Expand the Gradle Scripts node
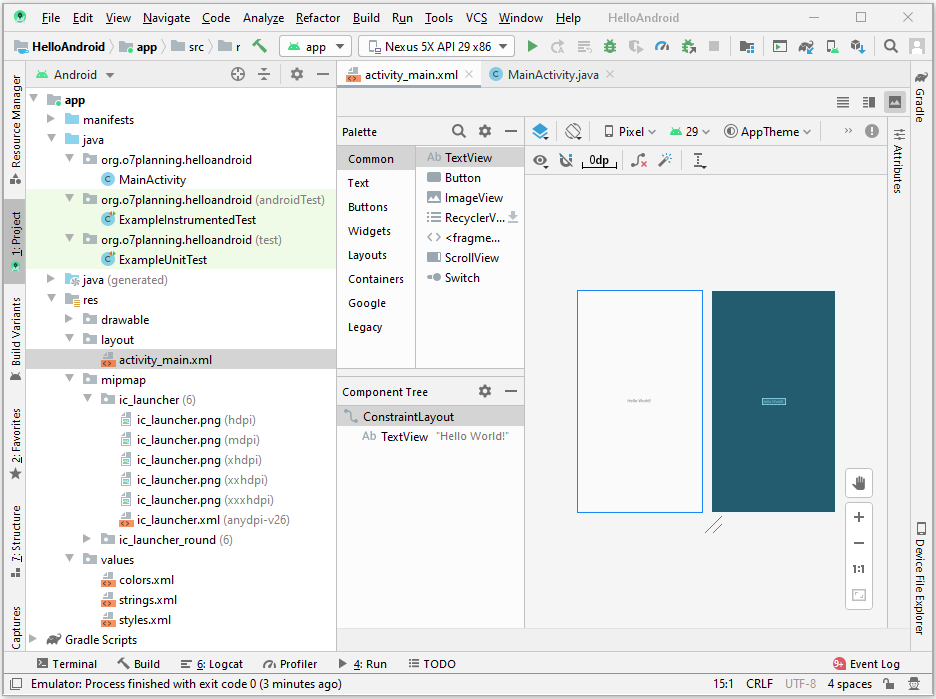This screenshot has width=936, height=699. pyautogui.click(x=33, y=639)
